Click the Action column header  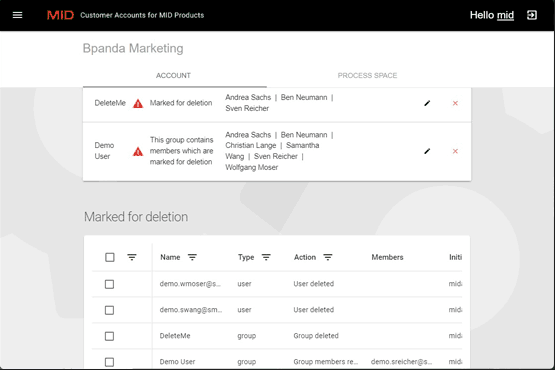[x=305, y=257]
